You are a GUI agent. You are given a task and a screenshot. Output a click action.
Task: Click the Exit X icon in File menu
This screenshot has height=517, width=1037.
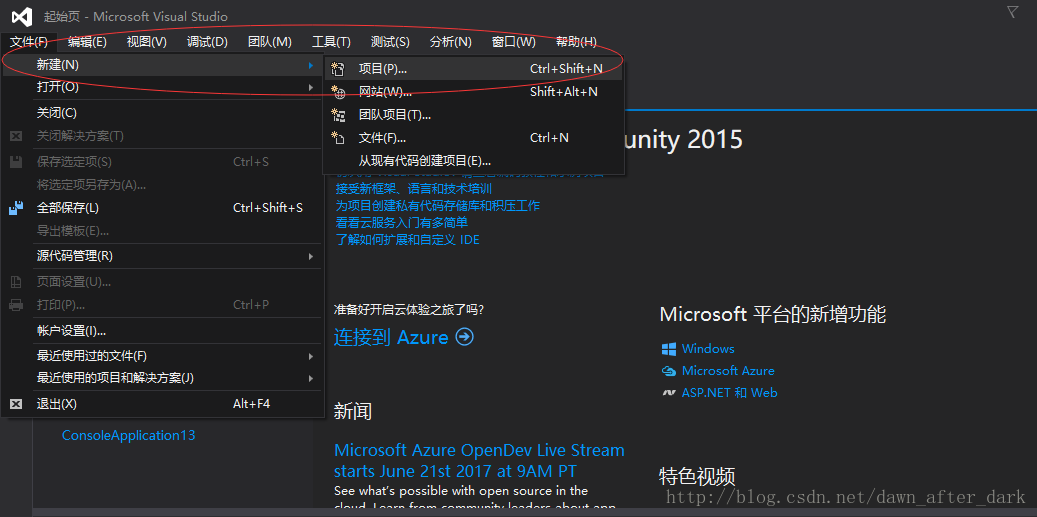pos(17,404)
